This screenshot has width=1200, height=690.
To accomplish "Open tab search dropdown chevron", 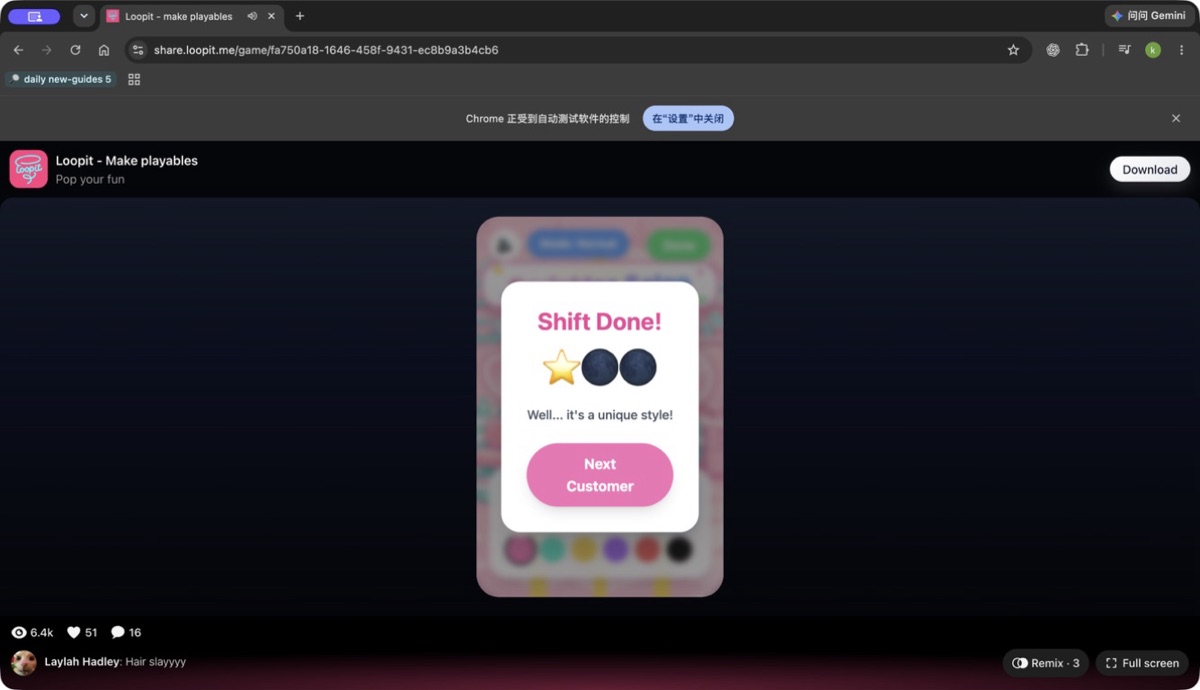I will pyautogui.click(x=84, y=16).
